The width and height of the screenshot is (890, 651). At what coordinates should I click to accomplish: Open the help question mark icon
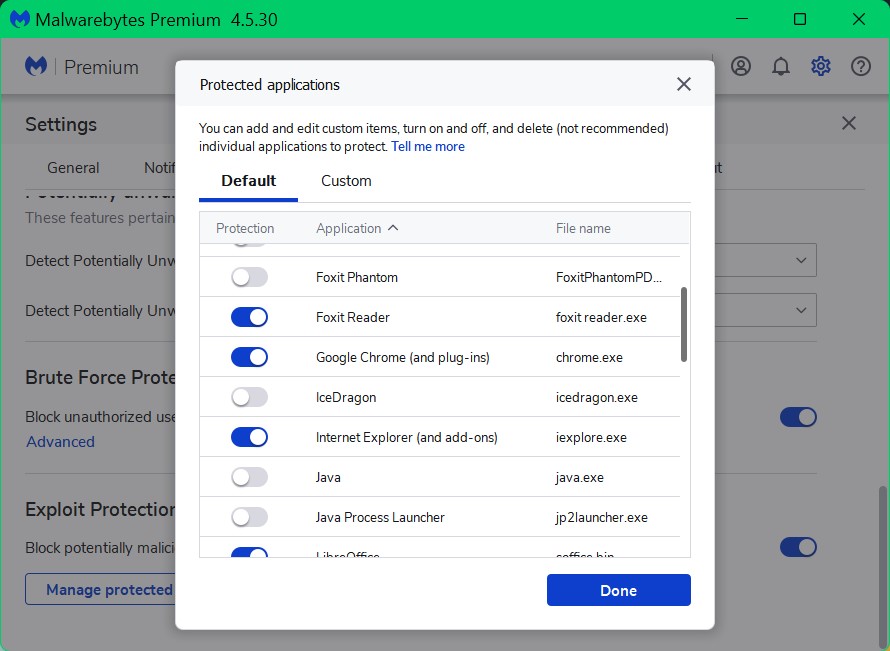(x=861, y=67)
